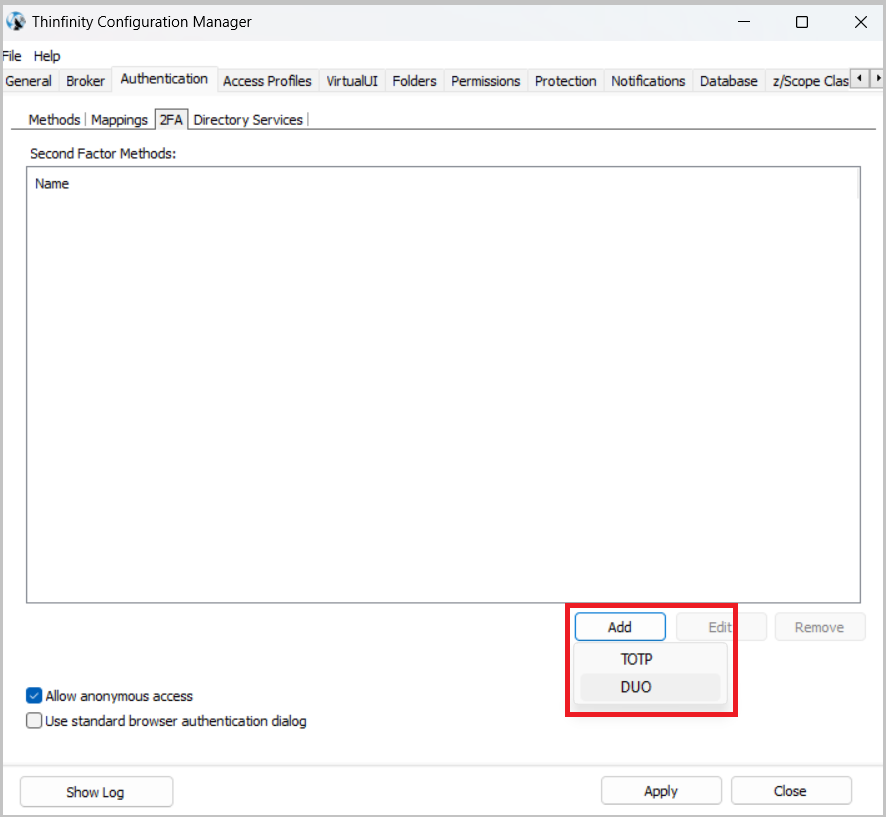Open the Directory Services sub-tab

point(248,120)
